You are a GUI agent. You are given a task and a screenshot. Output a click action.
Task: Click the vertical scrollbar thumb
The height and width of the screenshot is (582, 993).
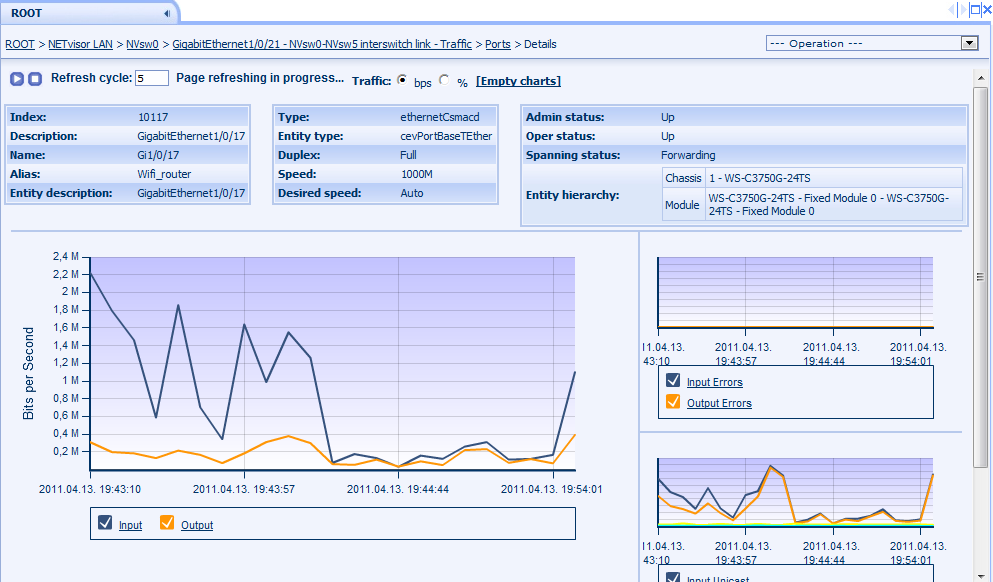980,277
